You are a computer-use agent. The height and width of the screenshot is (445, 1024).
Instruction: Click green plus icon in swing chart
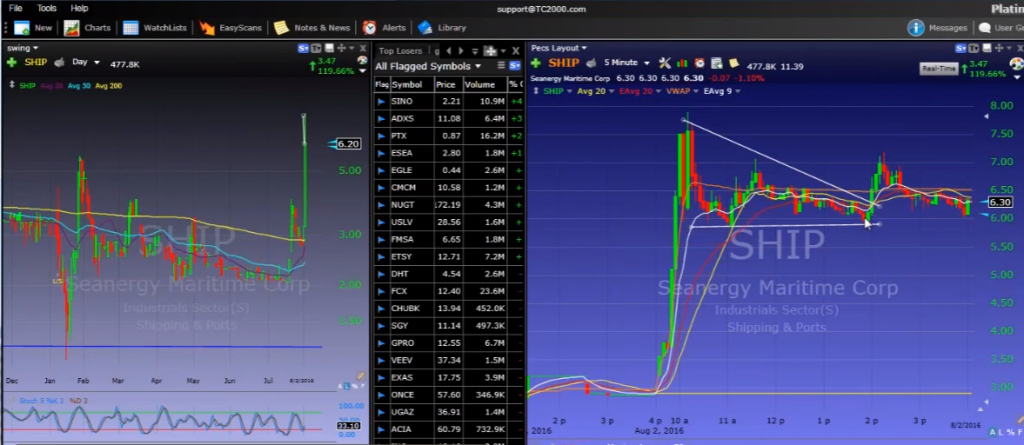coord(12,63)
